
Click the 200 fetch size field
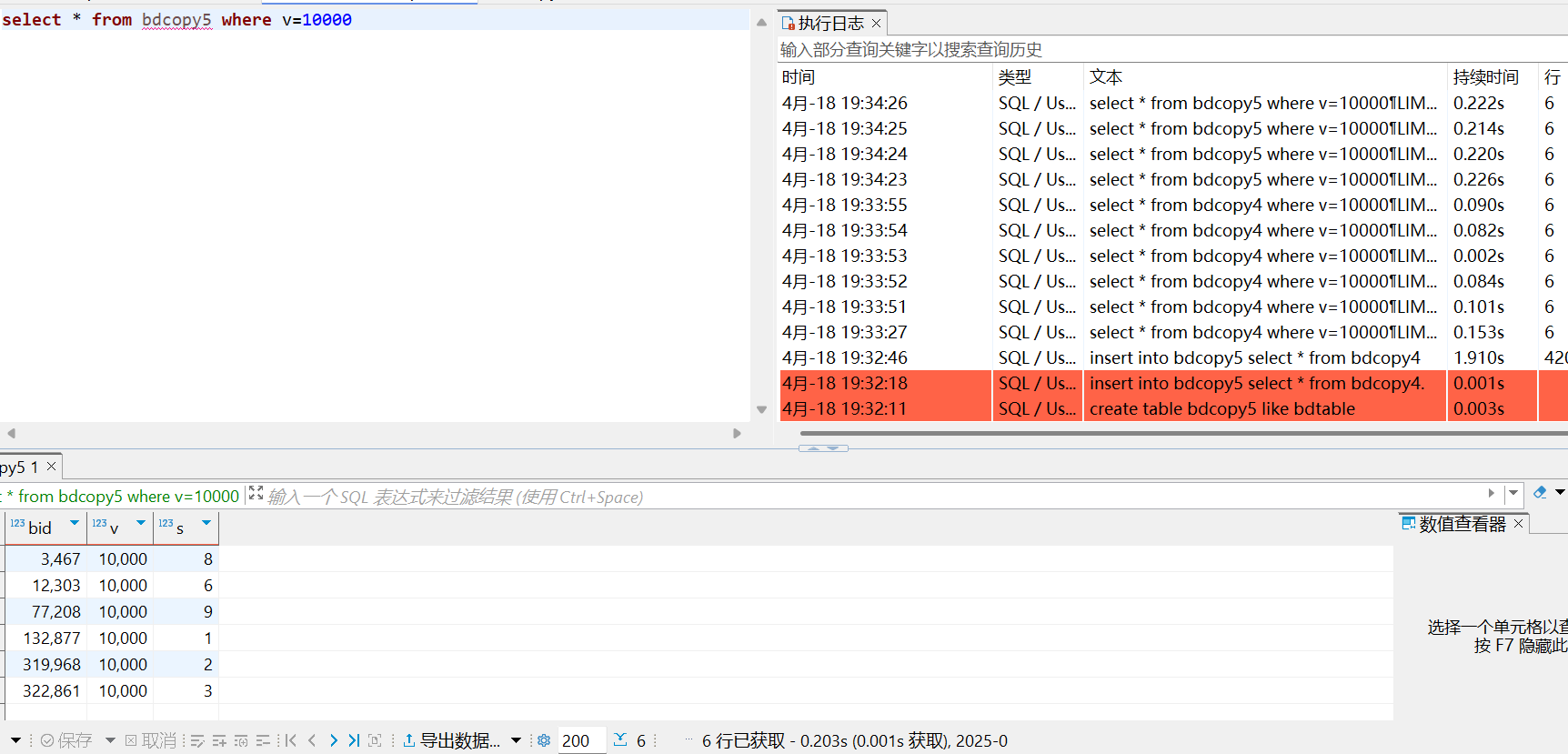(581, 740)
